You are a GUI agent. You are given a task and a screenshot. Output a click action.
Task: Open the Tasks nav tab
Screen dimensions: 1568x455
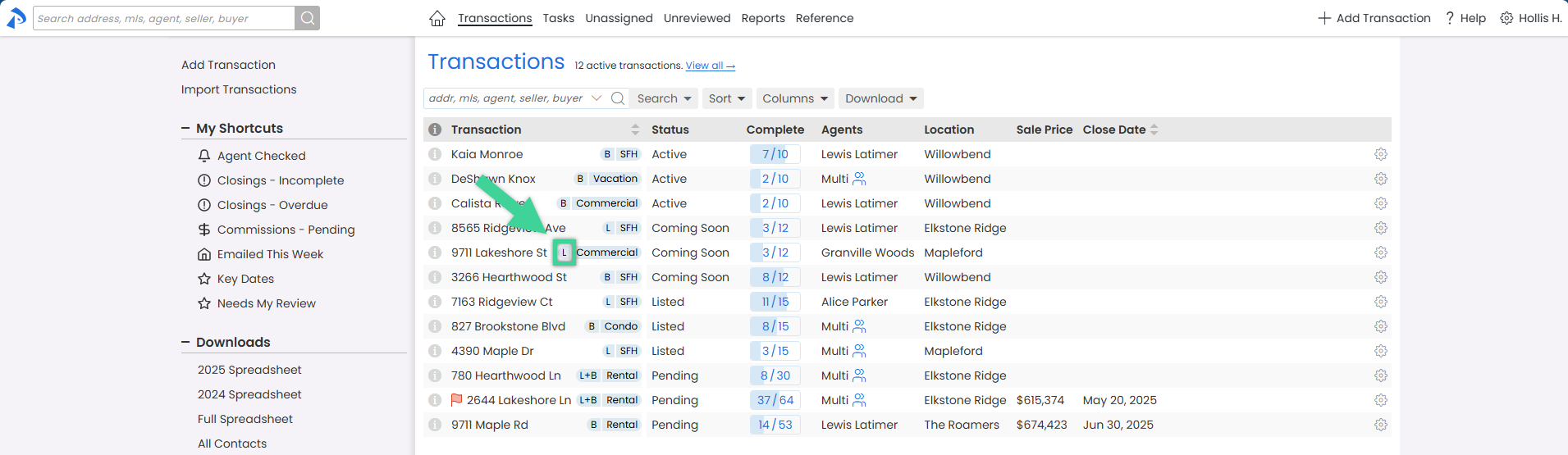pos(559,18)
